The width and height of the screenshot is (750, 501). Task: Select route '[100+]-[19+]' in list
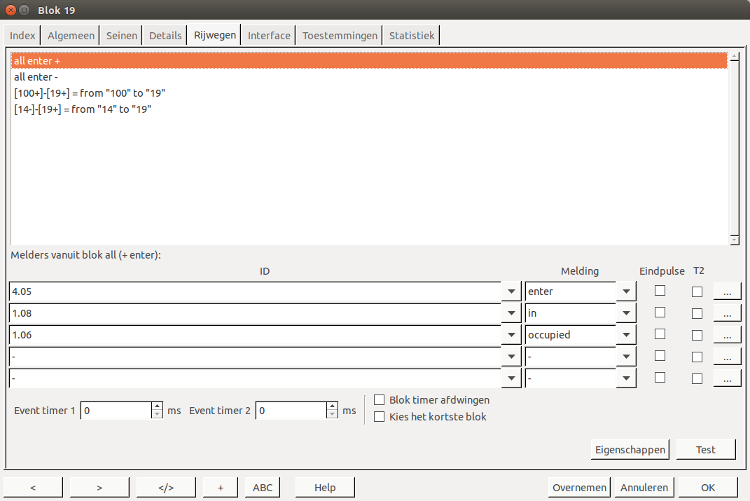pyautogui.click(x=89, y=93)
